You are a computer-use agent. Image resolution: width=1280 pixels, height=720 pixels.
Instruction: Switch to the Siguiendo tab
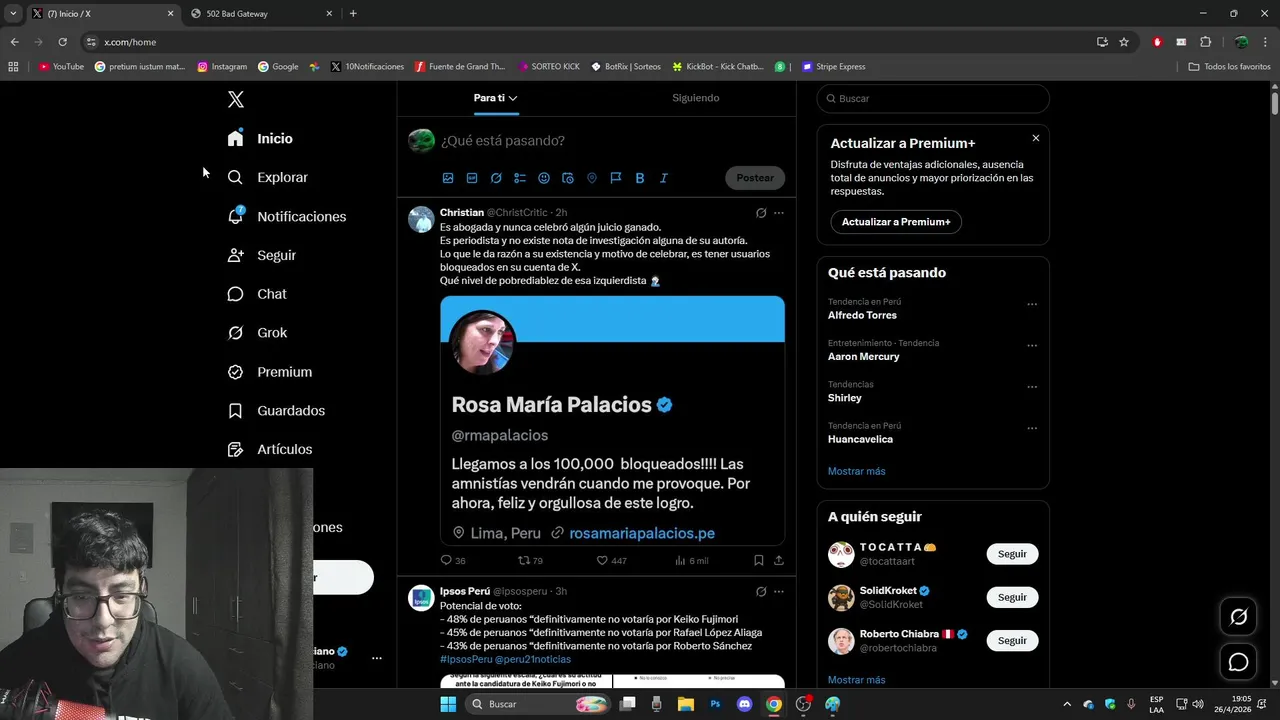point(696,98)
